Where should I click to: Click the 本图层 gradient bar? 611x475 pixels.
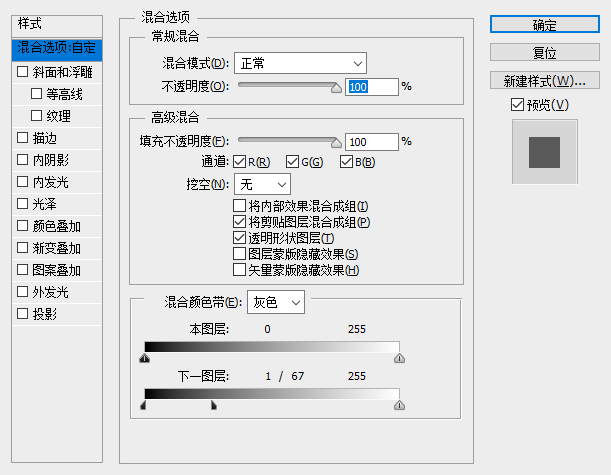coord(272,347)
